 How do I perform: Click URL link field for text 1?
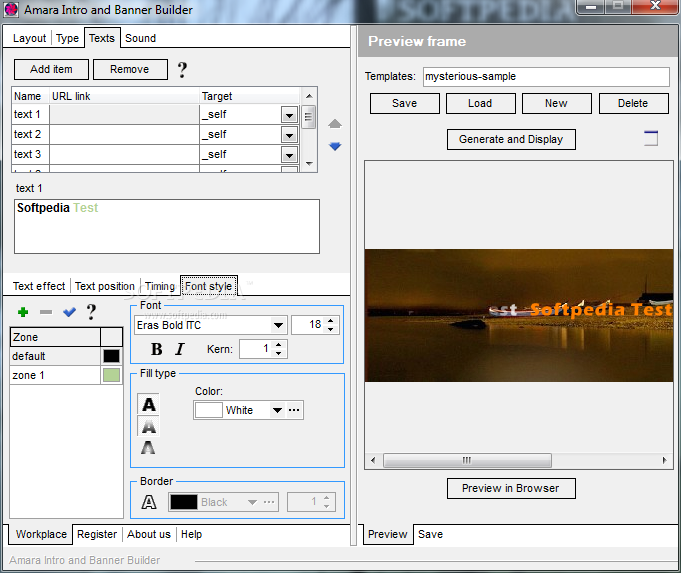124,115
